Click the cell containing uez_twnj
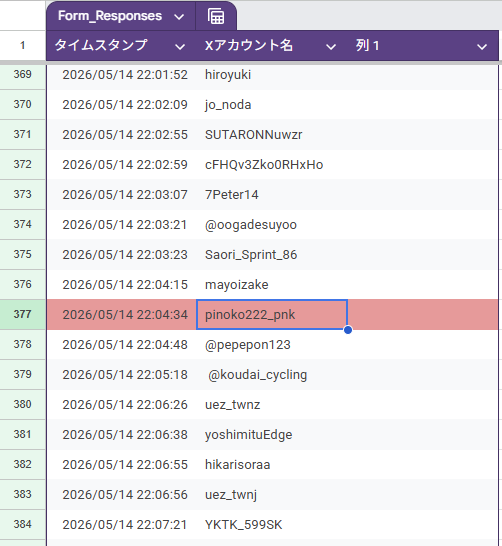 tap(272, 494)
